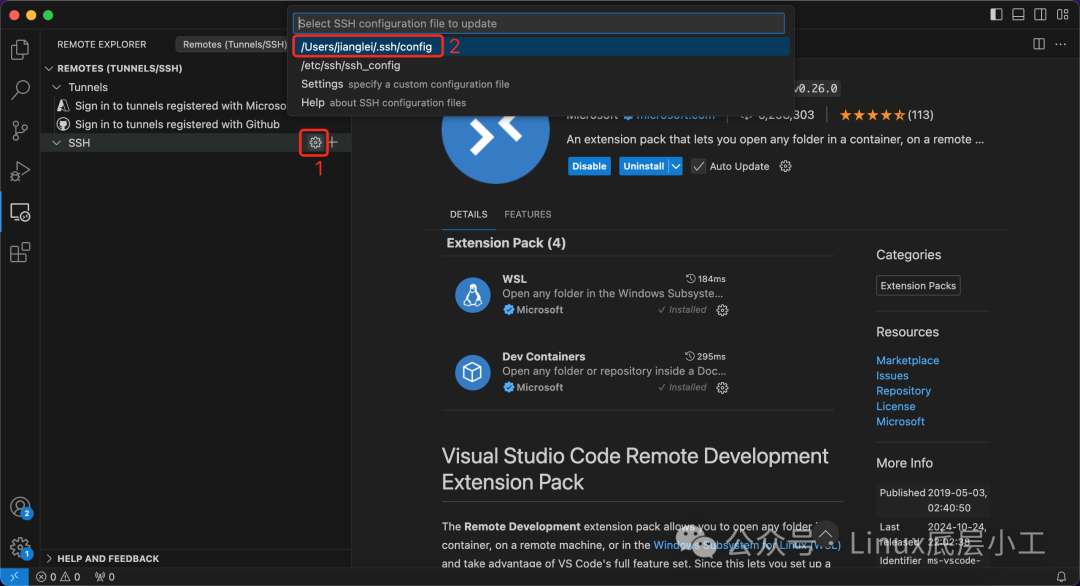Image resolution: width=1080 pixels, height=586 pixels.
Task: Click the ports forwarded status item
Action: coord(105,577)
